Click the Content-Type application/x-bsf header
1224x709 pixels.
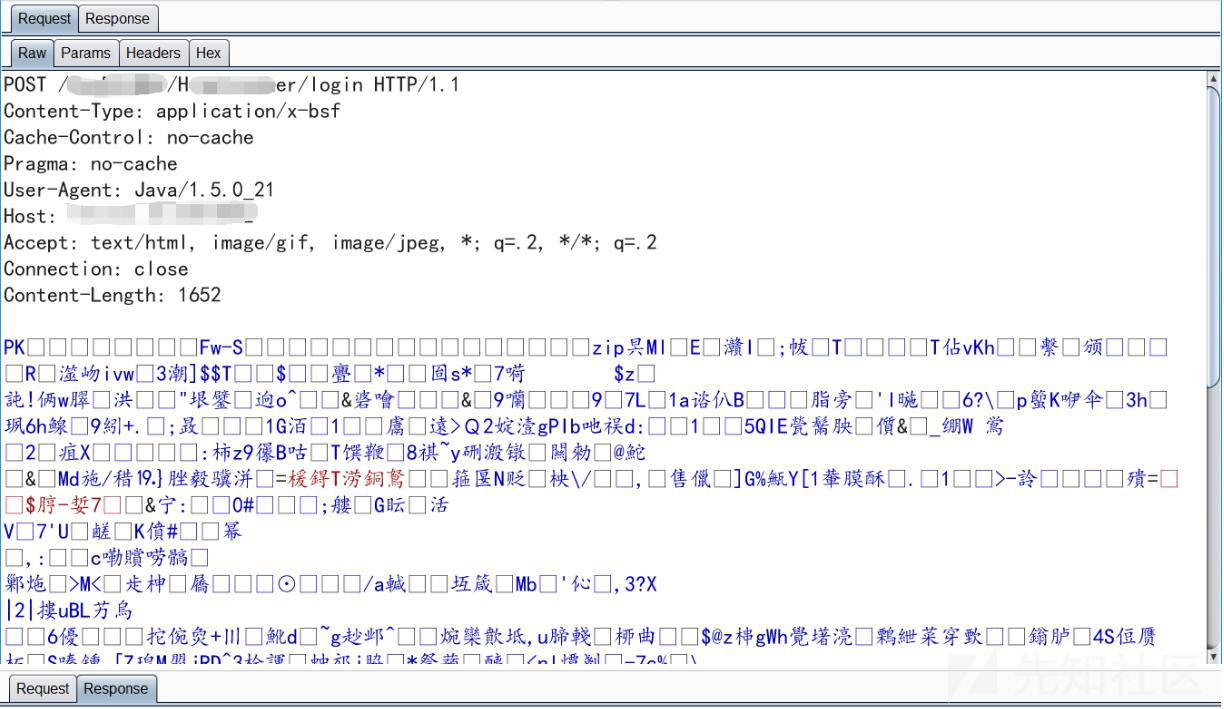click(x=172, y=111)
